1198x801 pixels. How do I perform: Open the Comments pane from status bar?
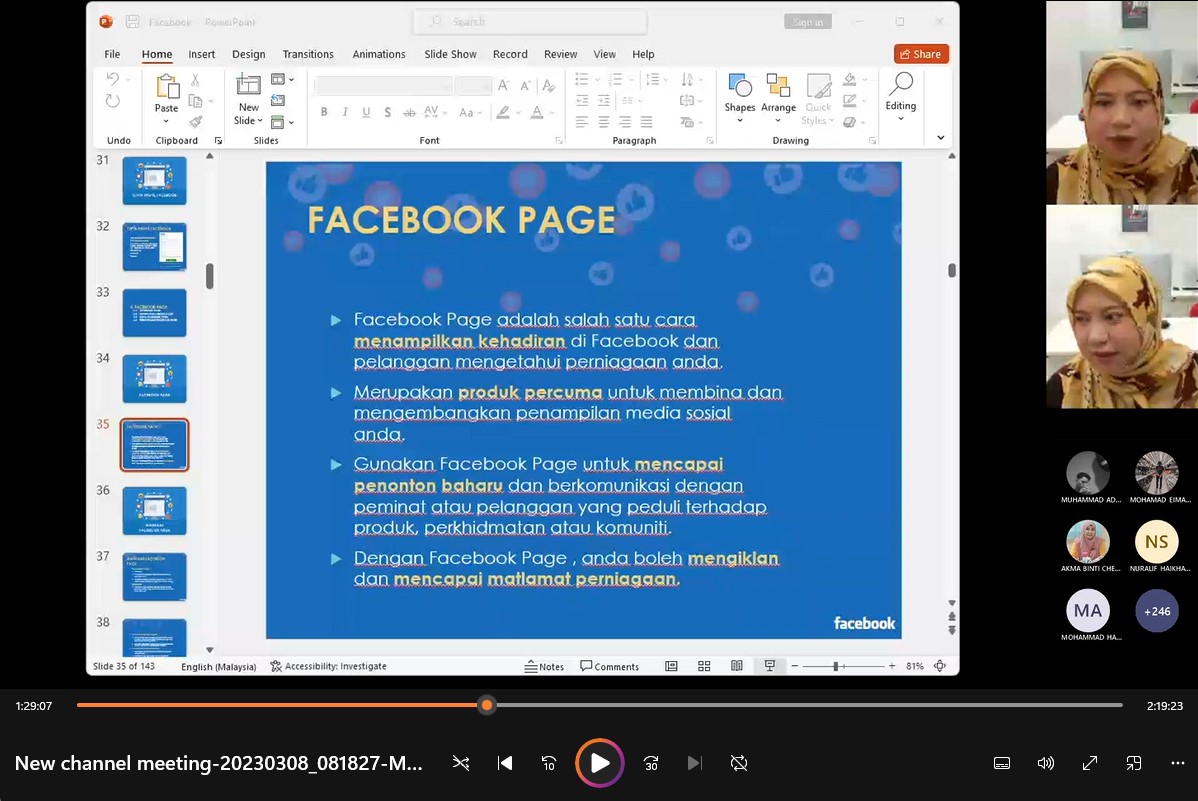click(x=610, y=666)
